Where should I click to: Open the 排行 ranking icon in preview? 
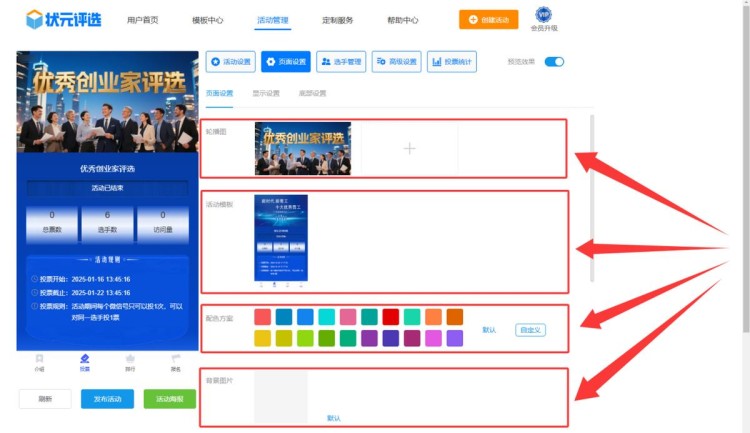[x=130, y=361]
